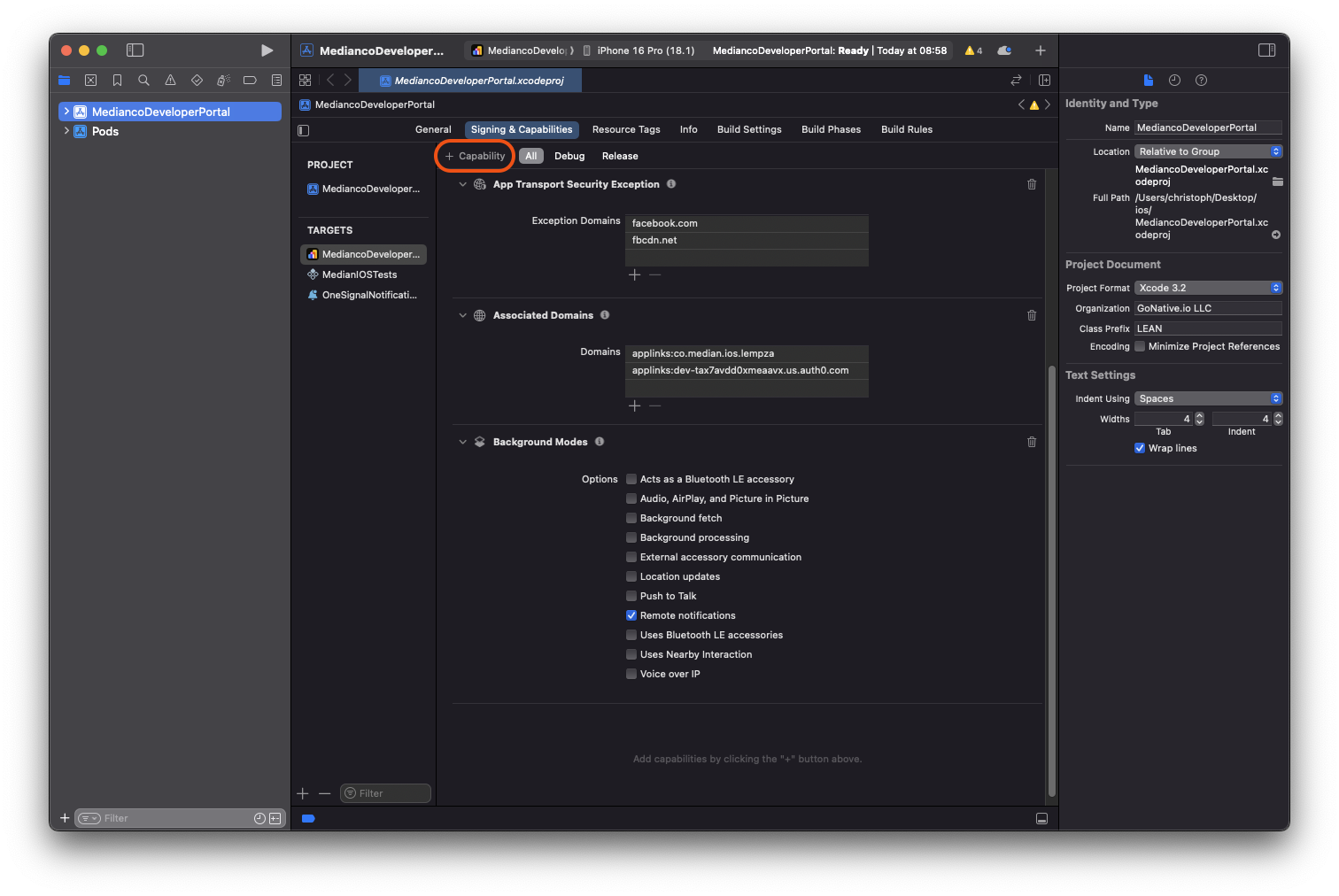Select the Info tab
Image resolution: width=1339 pixels, height=896 pixels.
tap(688, 129)
